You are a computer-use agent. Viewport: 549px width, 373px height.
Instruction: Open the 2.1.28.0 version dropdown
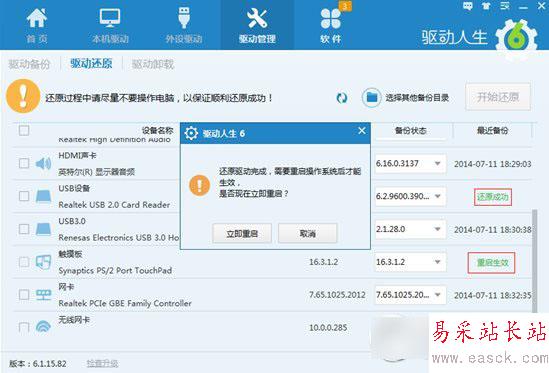tap(410, 229)
